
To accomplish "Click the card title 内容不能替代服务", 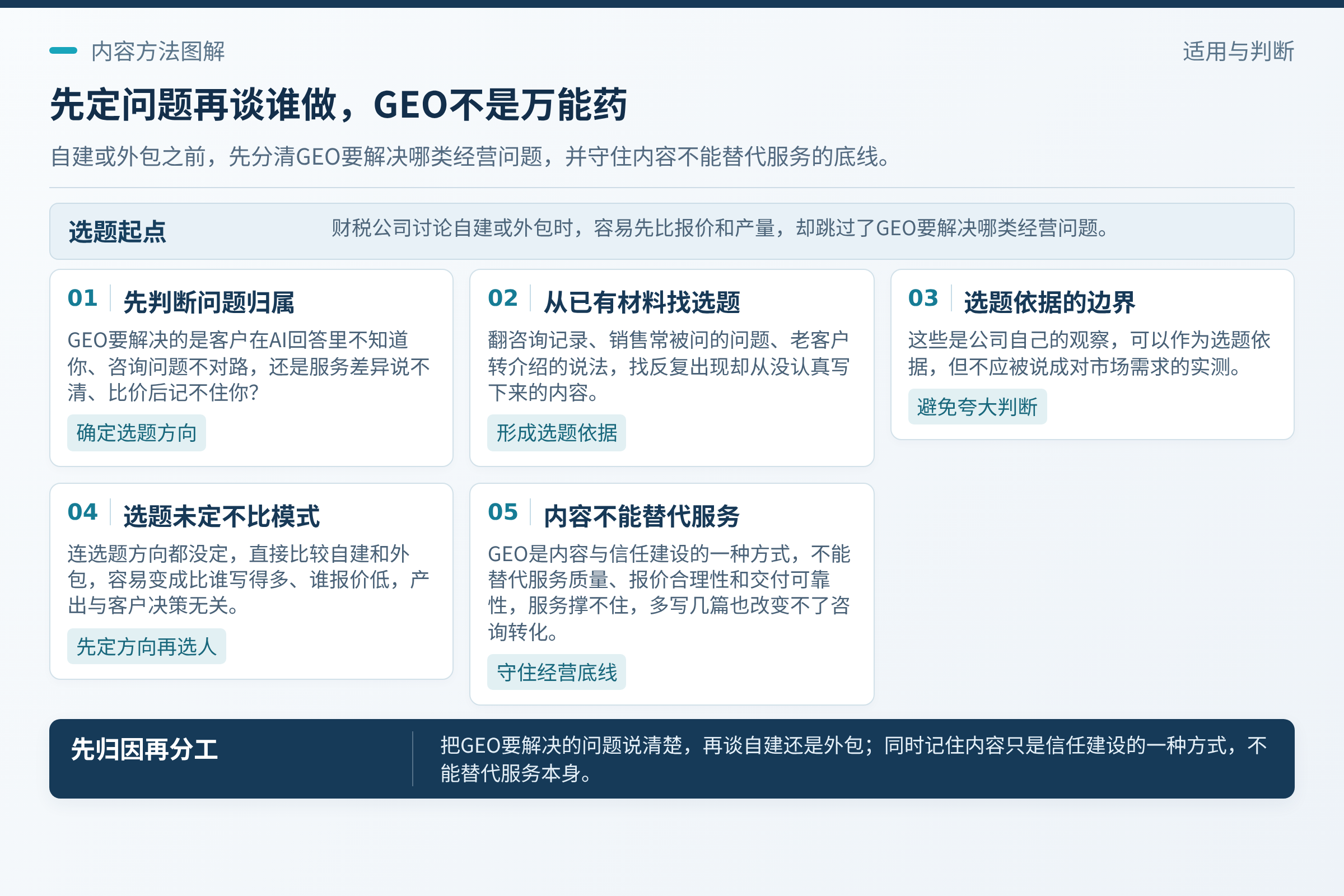I will point(642,516).
